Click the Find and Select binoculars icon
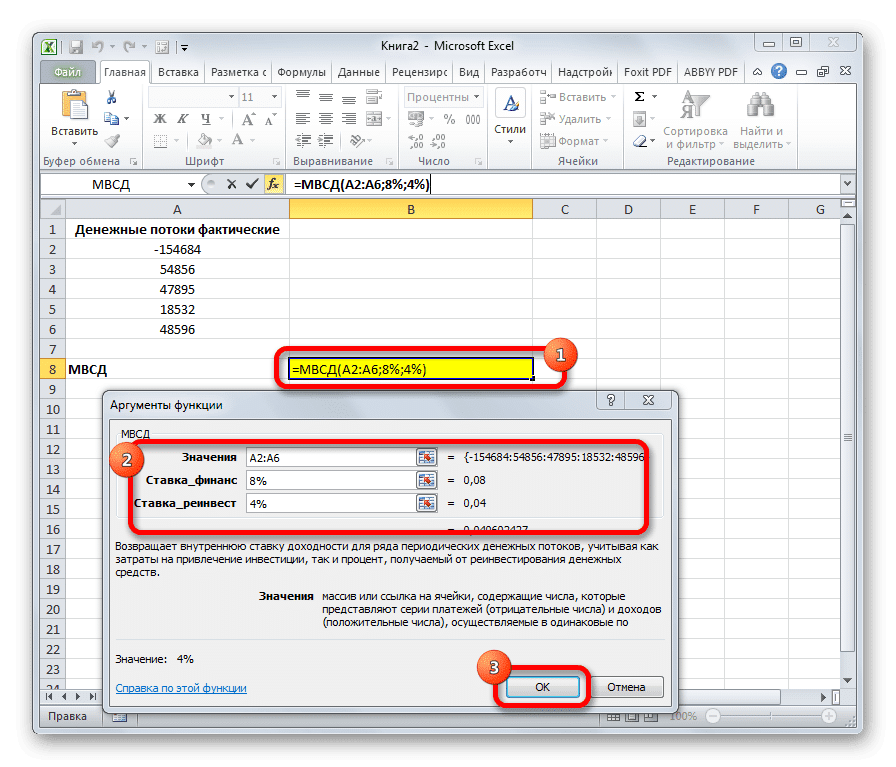This screenshot has width=896, height=767. click(x=760, y=106)
